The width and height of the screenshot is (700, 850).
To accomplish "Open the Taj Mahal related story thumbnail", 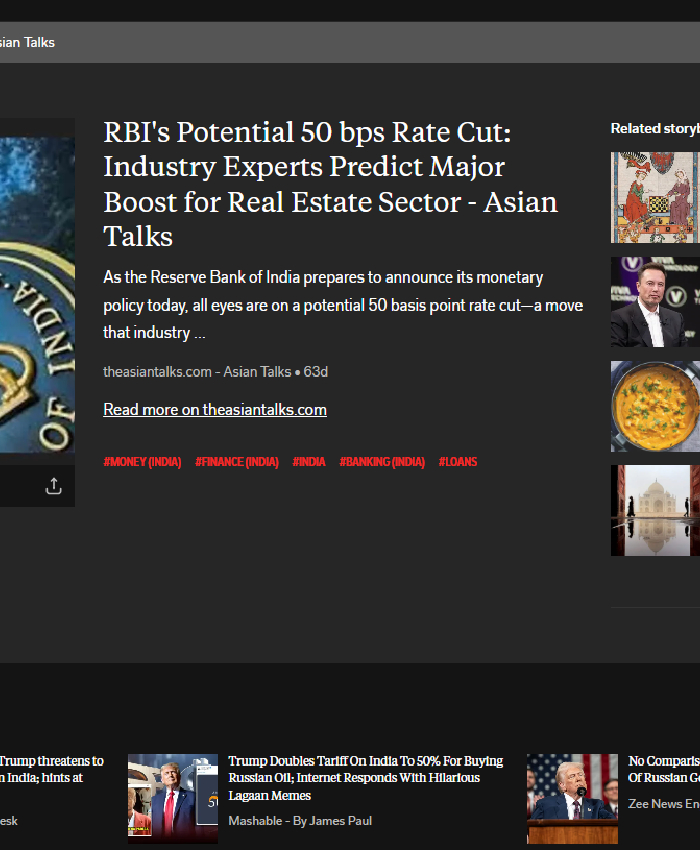I will [x=655, y=511].
